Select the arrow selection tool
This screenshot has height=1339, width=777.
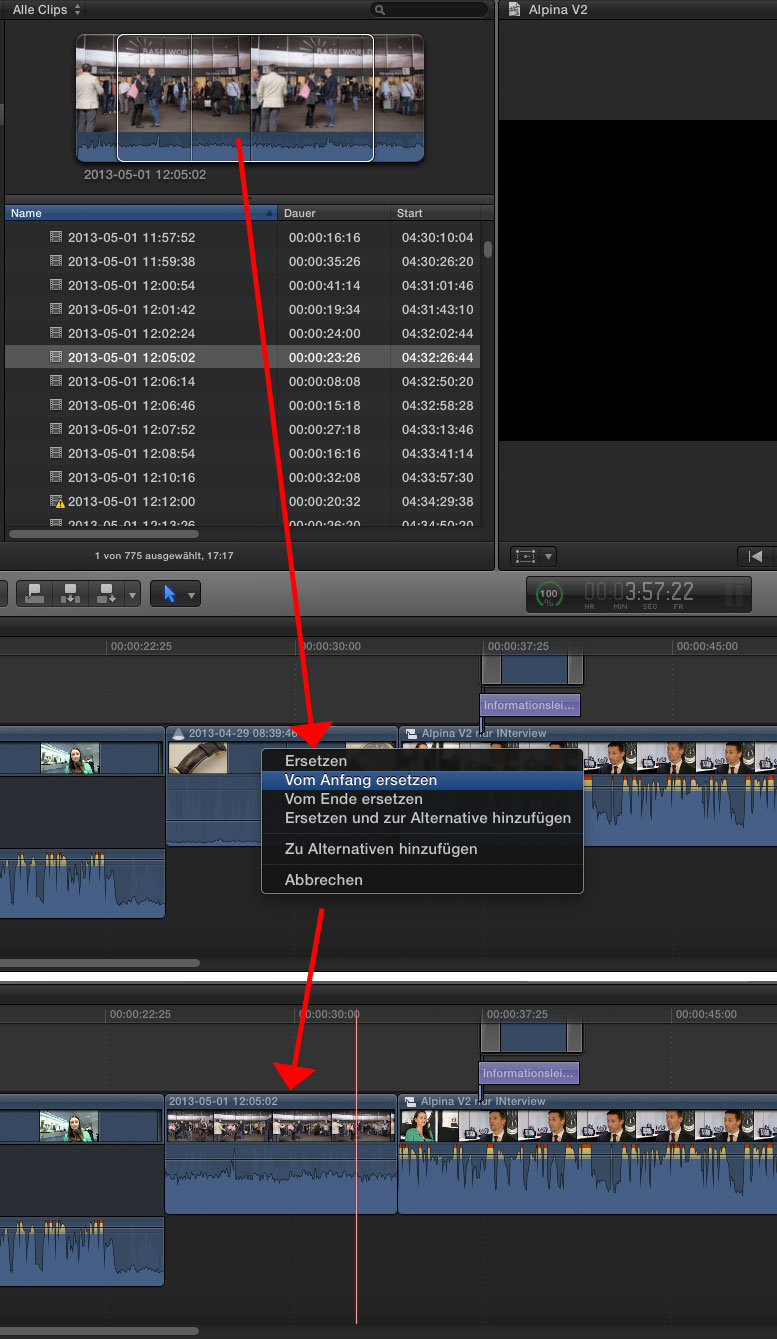click(168, 593)
